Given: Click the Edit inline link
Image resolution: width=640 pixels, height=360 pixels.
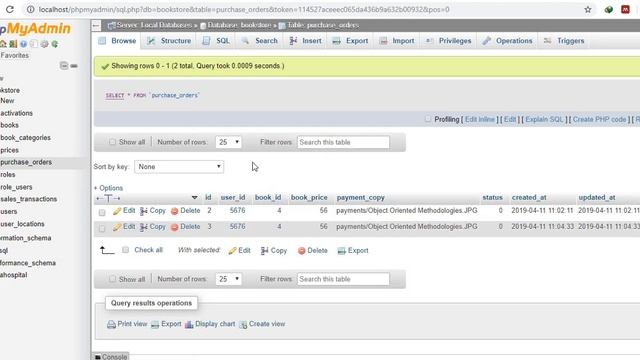Looking at the screenshot, I should (x=480, y=119).
